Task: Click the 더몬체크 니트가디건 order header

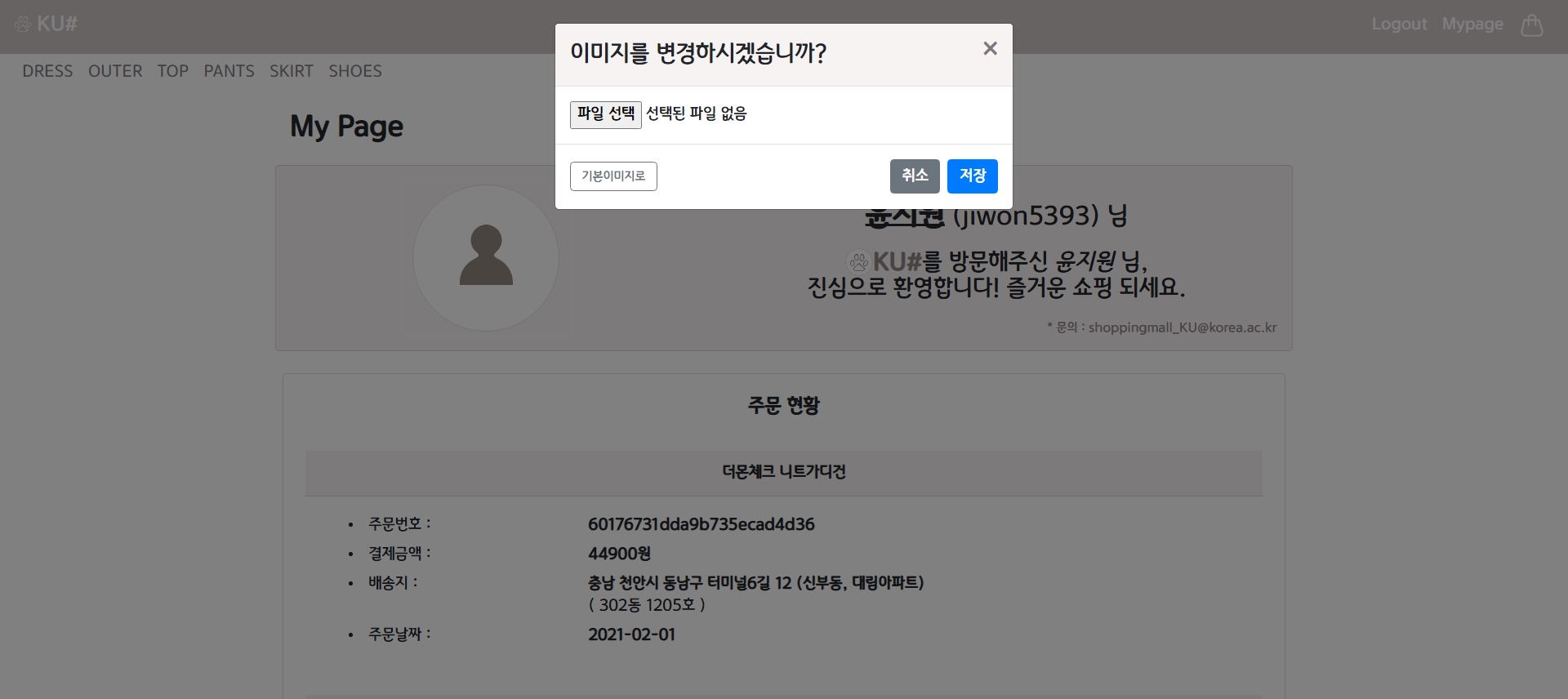Action: coord(784,472)
